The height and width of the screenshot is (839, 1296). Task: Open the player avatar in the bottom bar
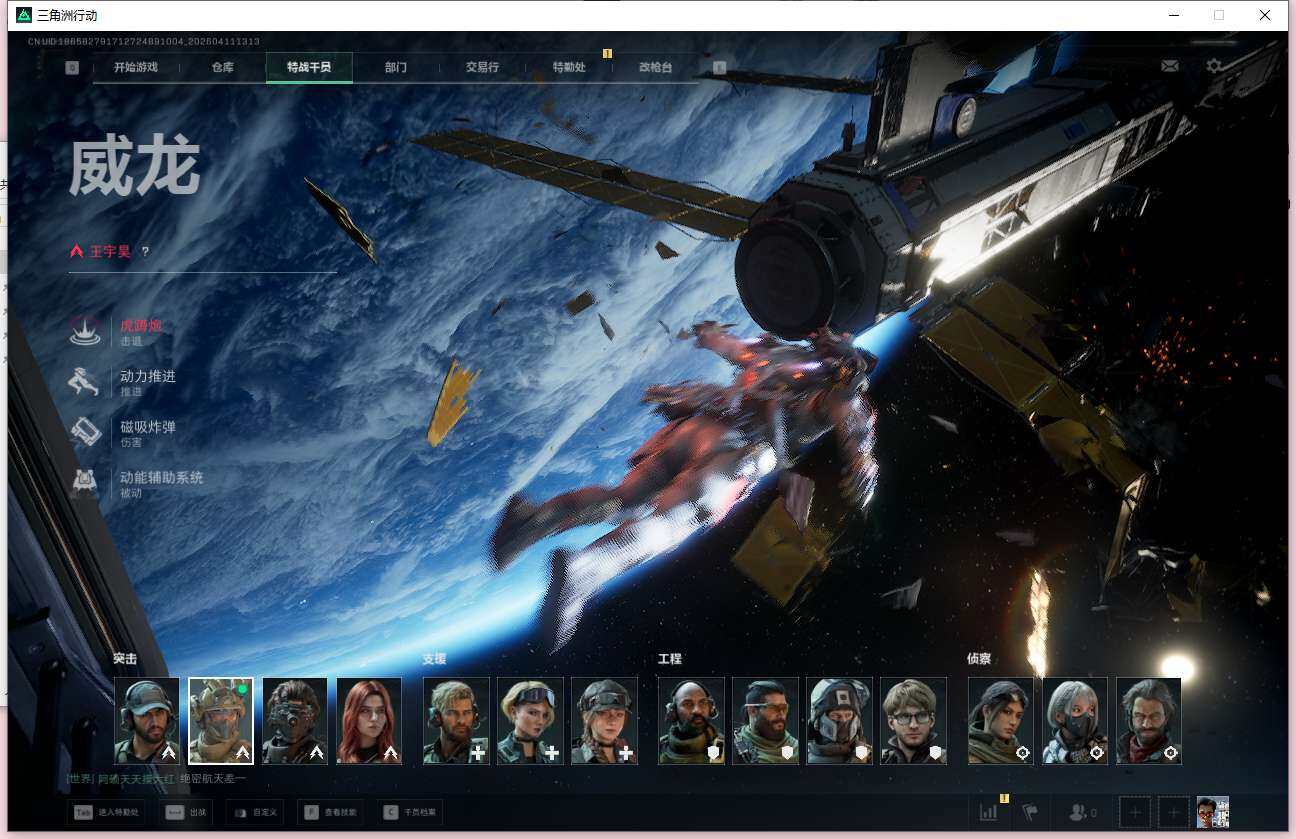[x=1212, y=812]
